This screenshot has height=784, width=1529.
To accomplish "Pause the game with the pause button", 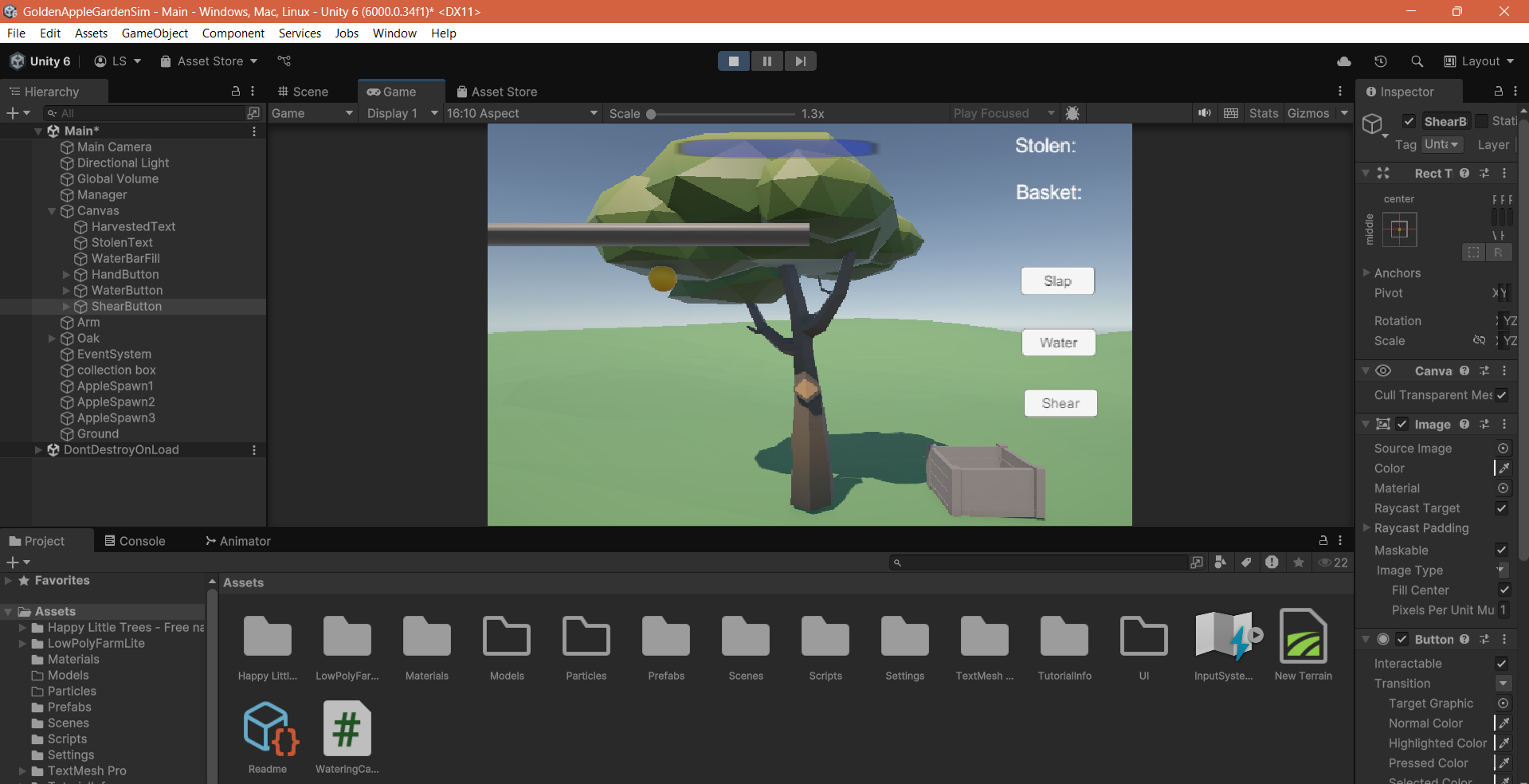I will pyautogui.click(x=766, y=61).
